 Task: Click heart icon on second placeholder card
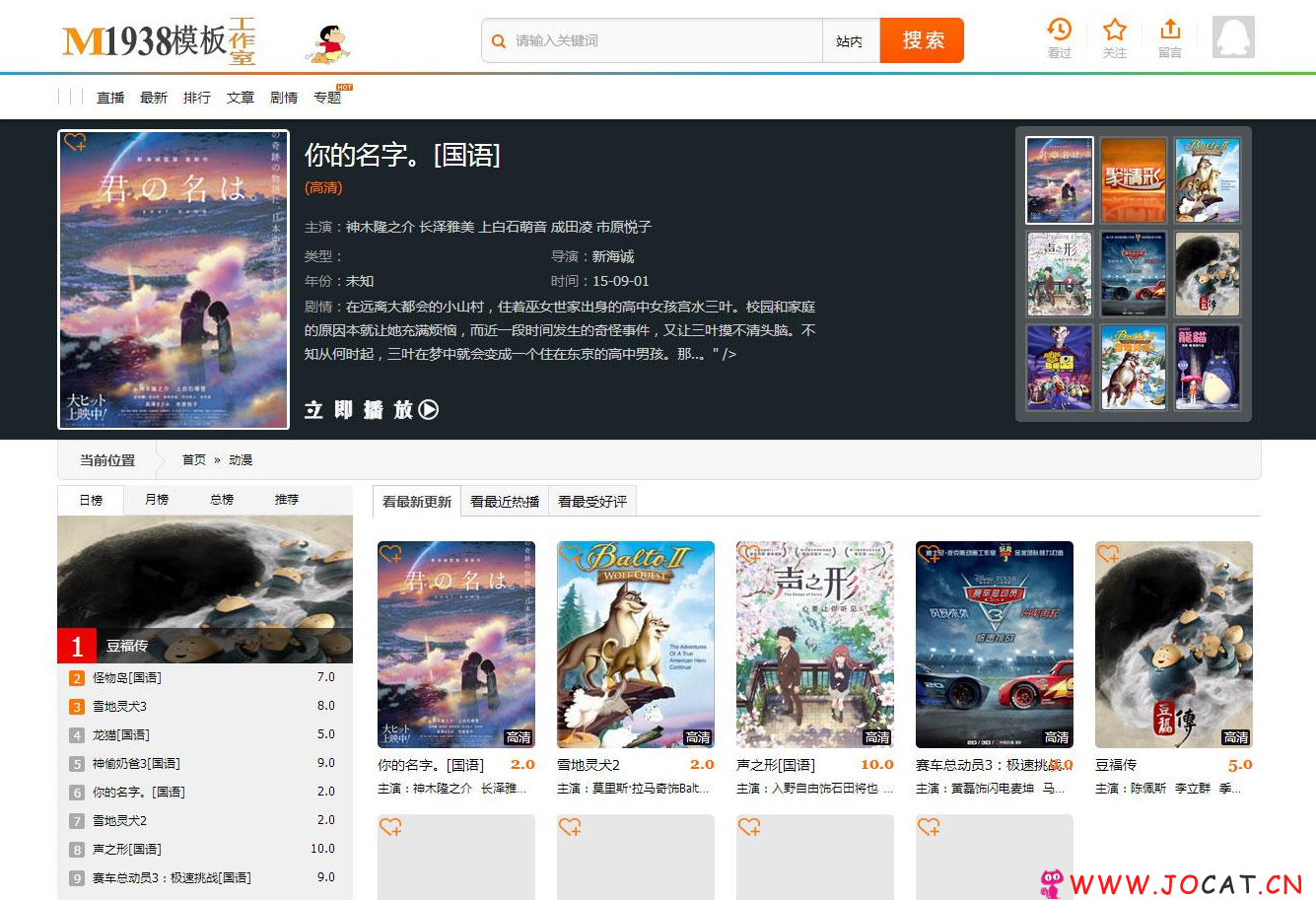tap(571, 827)
